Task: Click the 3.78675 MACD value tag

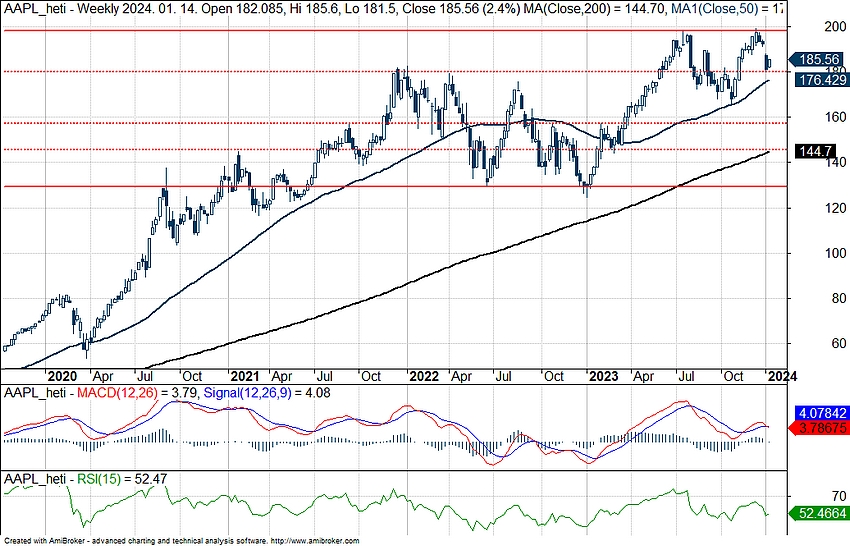Action: (x=818, y=428)
